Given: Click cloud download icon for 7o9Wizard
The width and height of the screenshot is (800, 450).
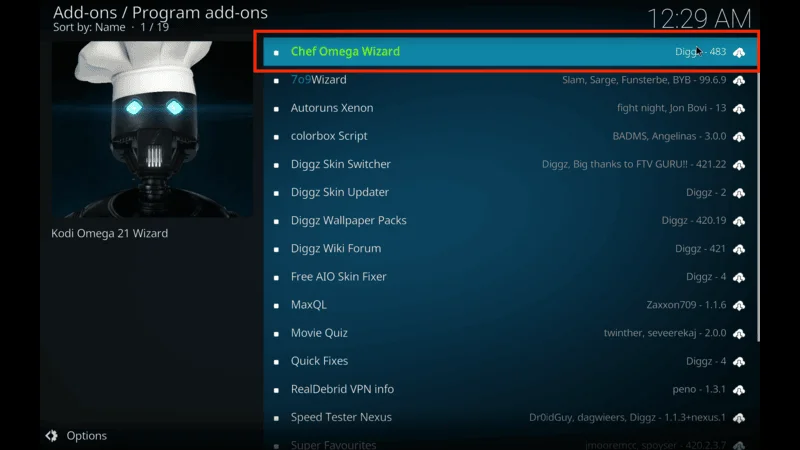Looking at the screenshot, I should [739, 80].
